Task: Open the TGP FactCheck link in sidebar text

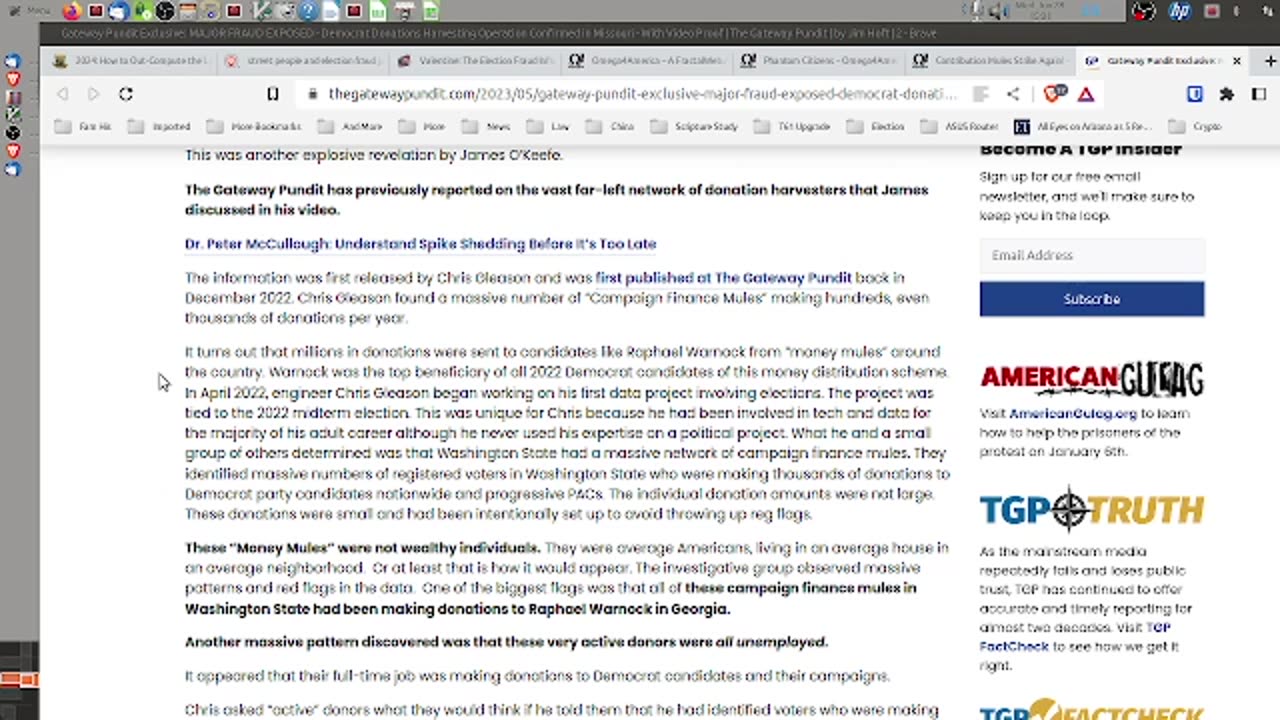Action: coord(1075,637)
